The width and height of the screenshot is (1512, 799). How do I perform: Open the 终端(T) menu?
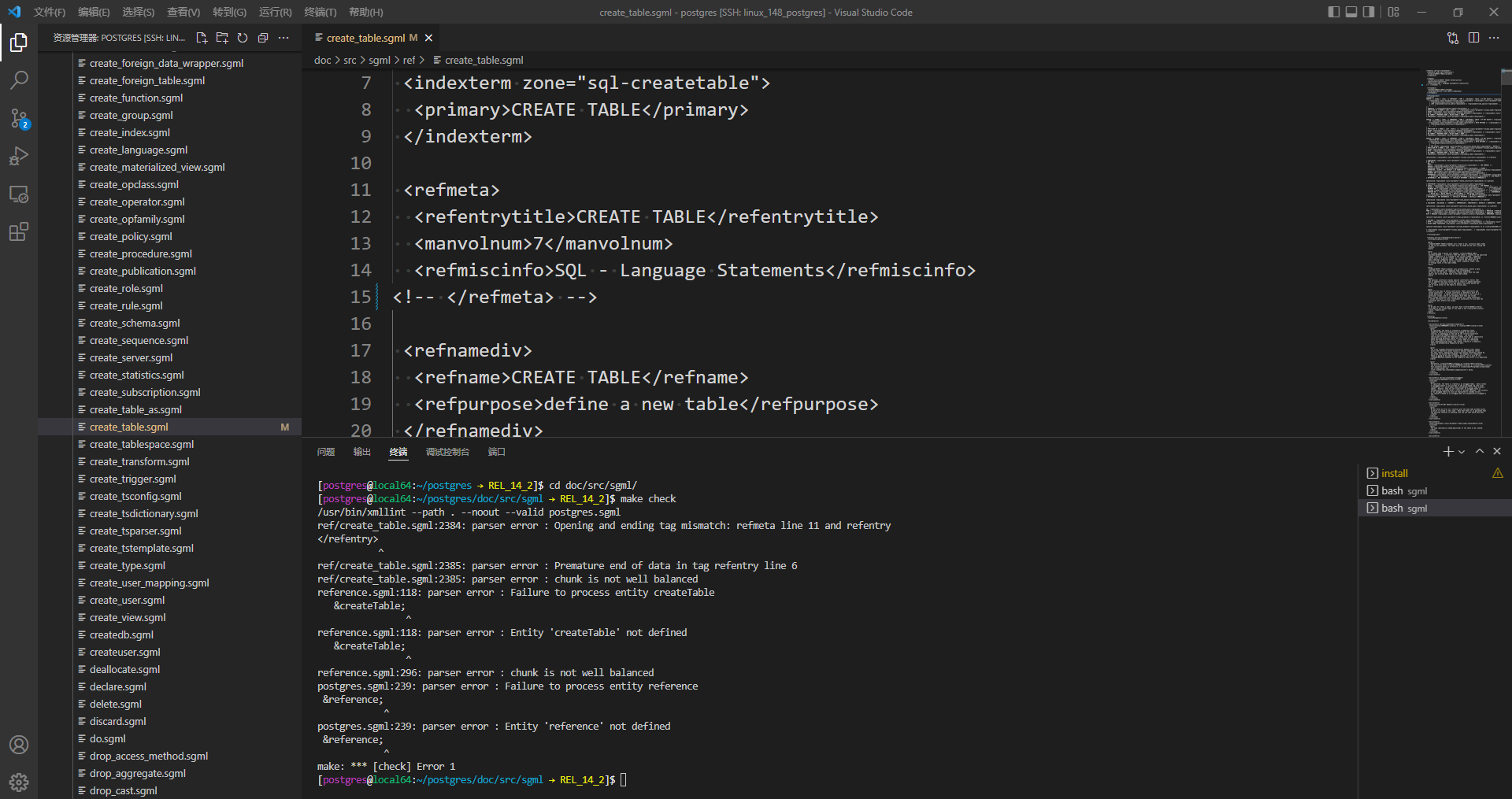point(320,12)
